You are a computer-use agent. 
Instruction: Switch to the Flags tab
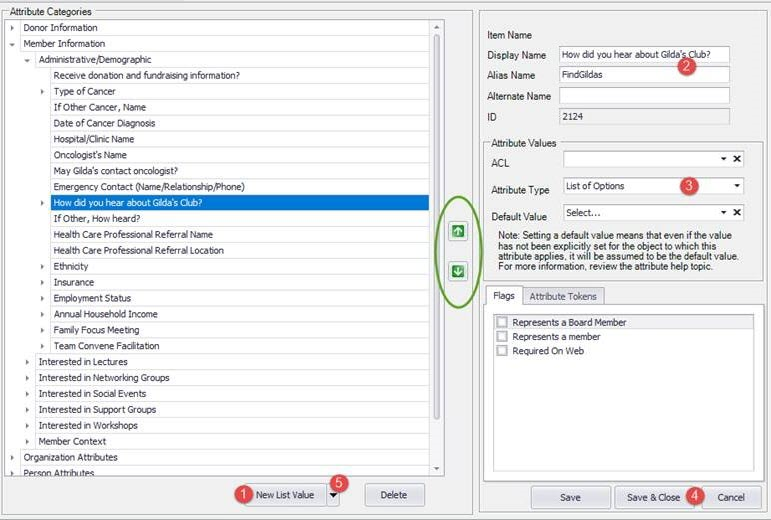click(x=504, y=296)
